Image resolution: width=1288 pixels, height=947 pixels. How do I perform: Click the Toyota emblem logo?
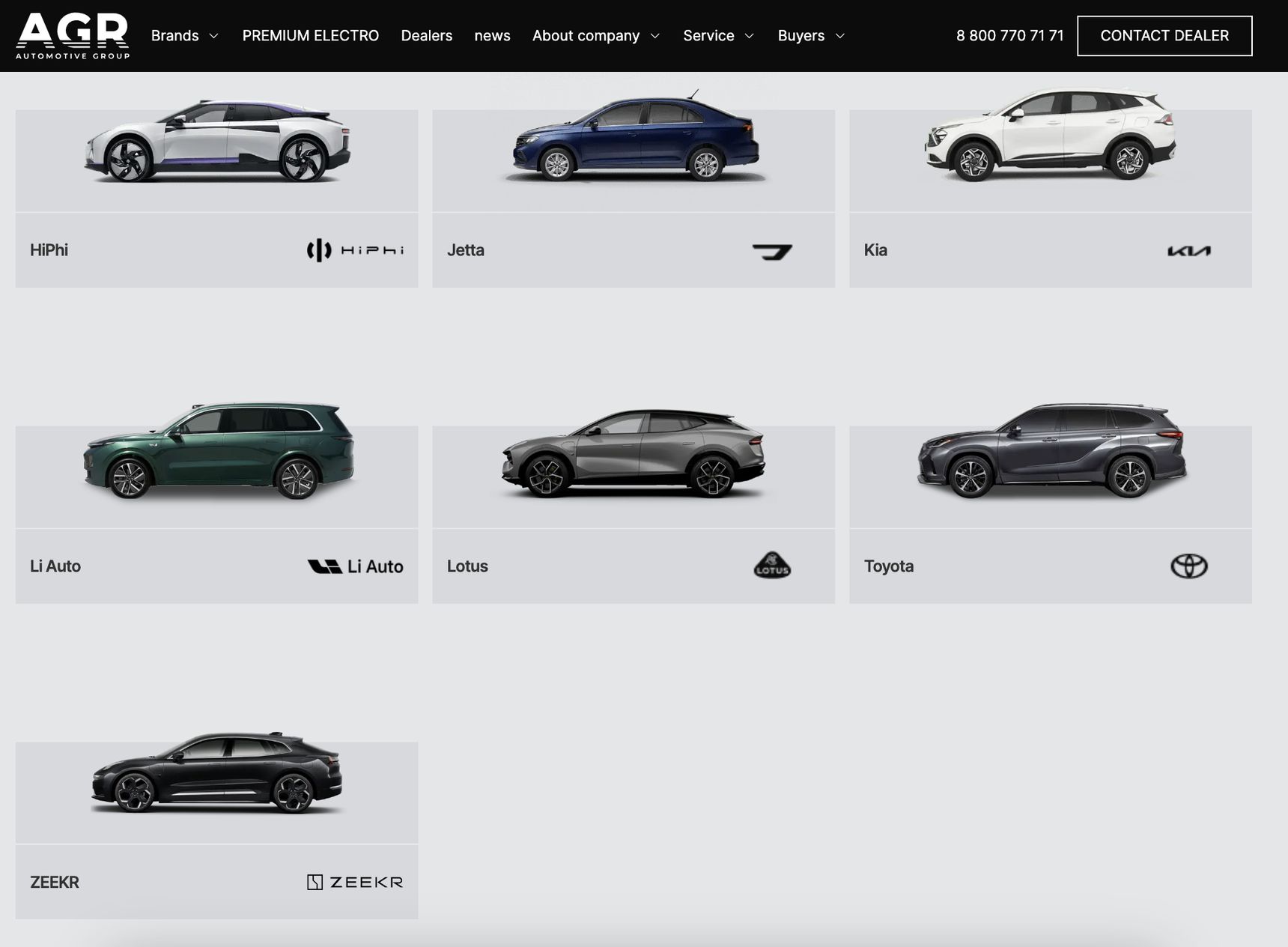[1189, 566]
